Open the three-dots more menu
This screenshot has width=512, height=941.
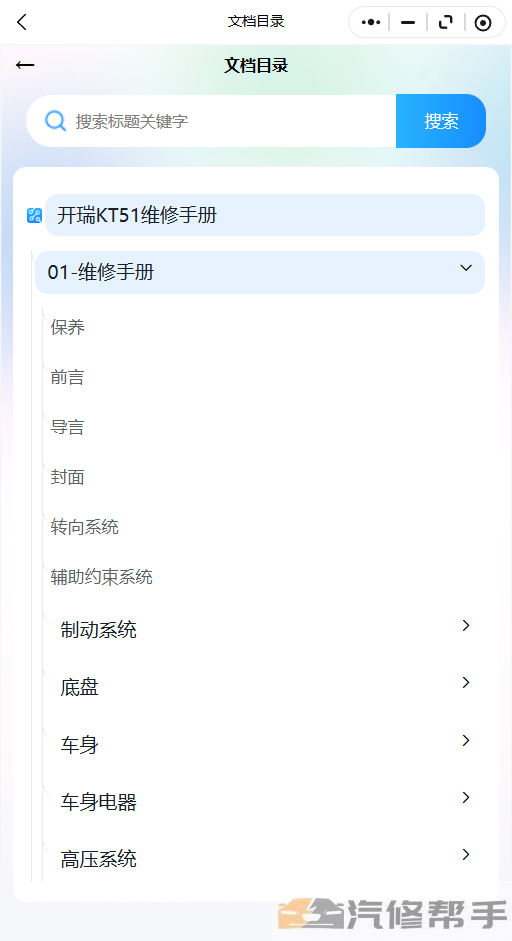[370, 22]
